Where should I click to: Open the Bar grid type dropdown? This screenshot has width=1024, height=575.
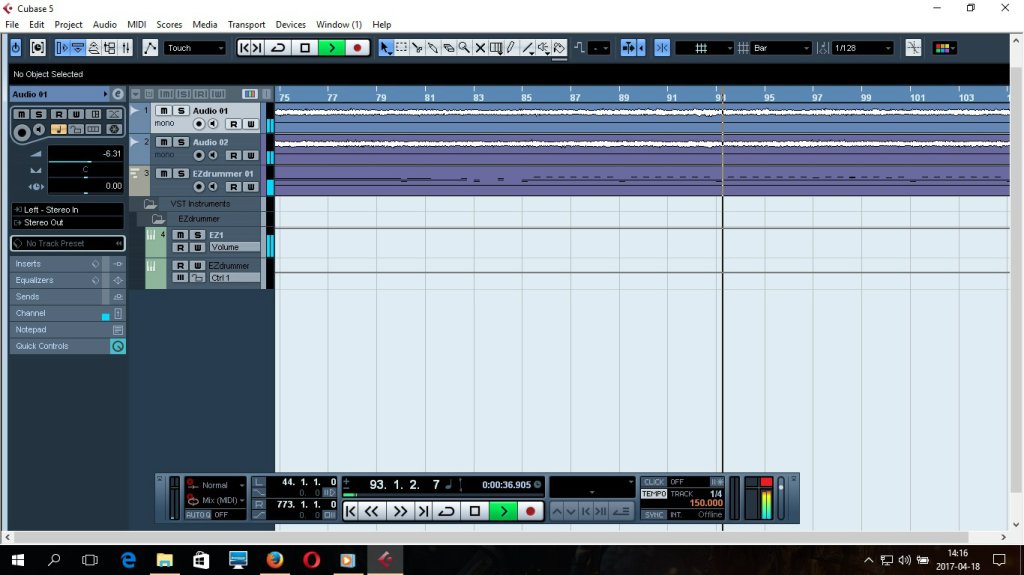[x=781, y=48]
